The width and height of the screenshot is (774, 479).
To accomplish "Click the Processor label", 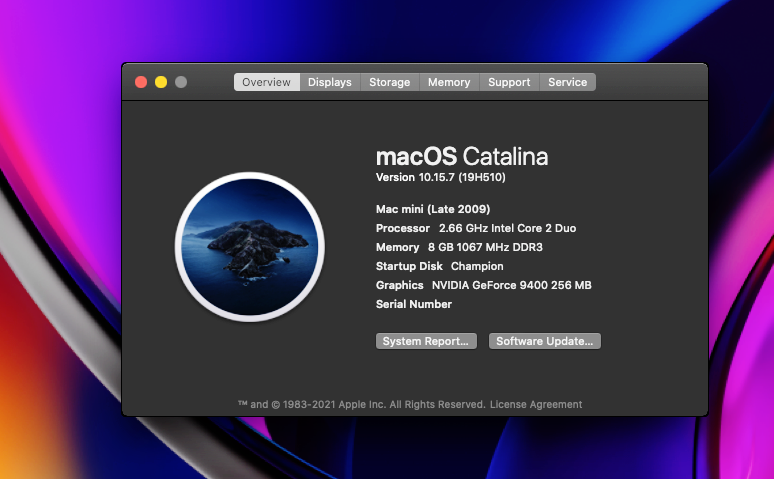I will (x=403, y=228).
